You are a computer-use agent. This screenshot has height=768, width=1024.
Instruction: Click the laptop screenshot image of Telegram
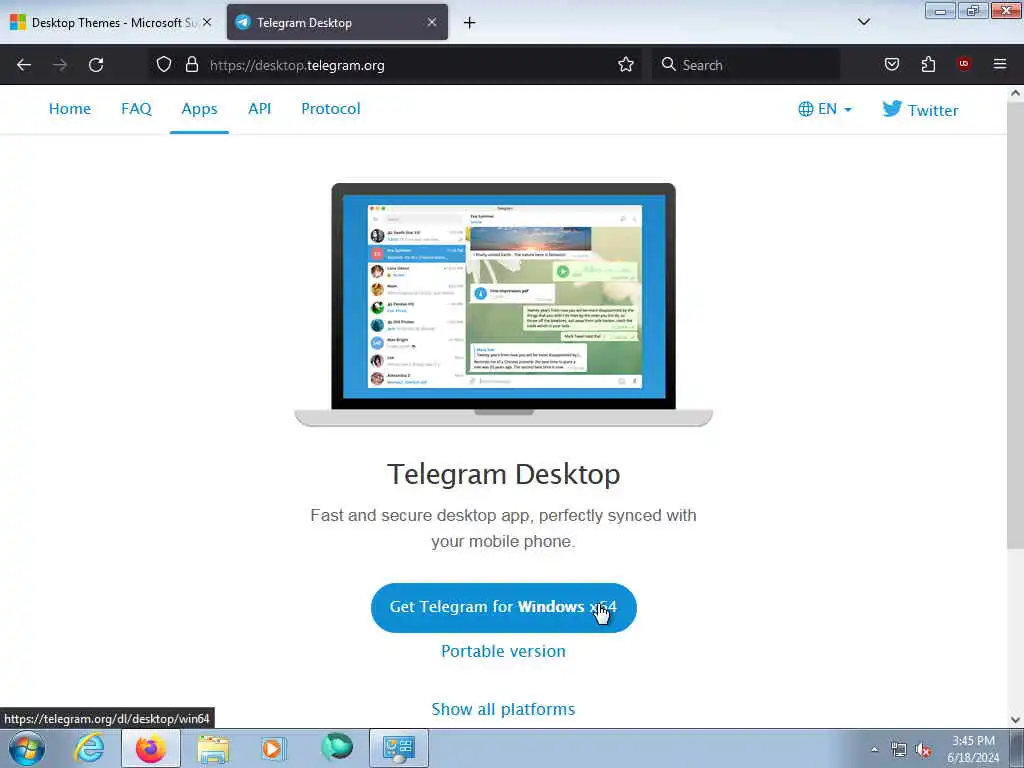(x=504, y=304)
